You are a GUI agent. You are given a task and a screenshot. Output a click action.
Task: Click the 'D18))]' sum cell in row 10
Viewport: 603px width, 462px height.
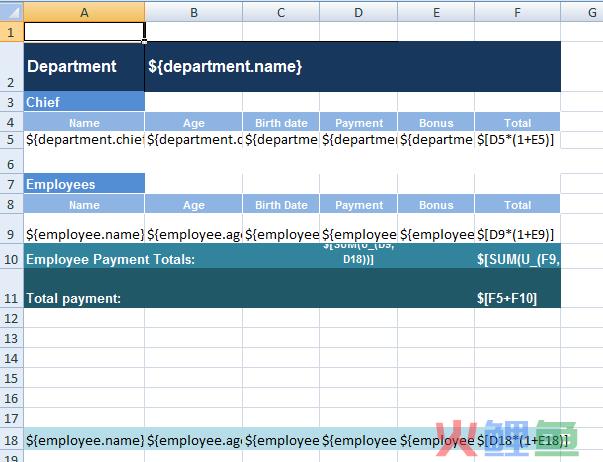(x=358, y=256)
